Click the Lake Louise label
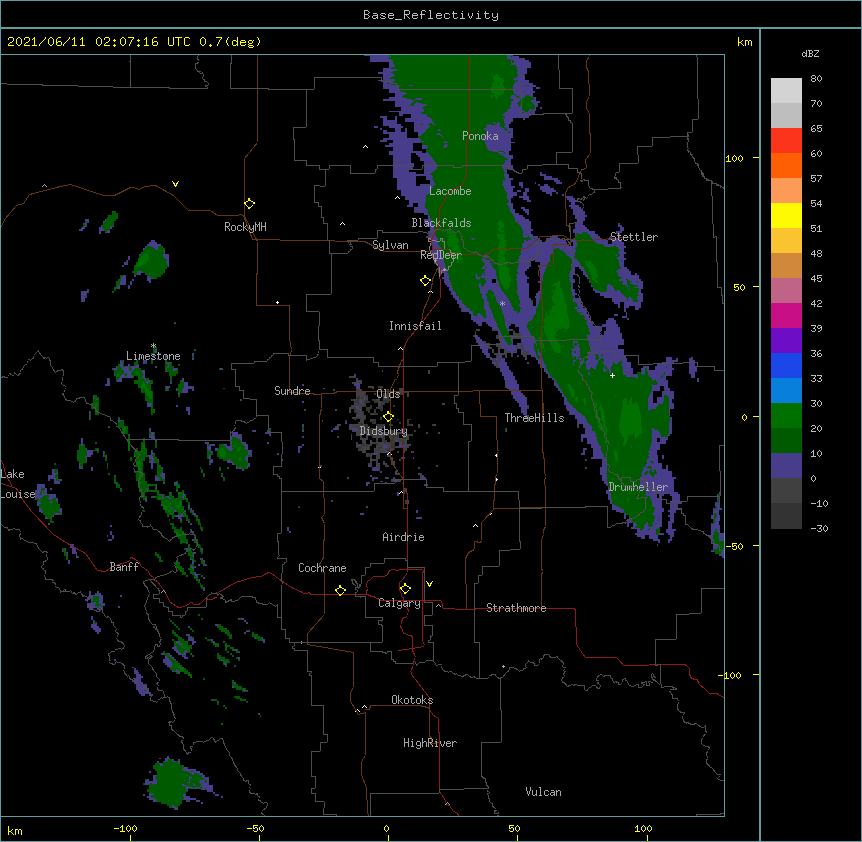 (18, 484)
